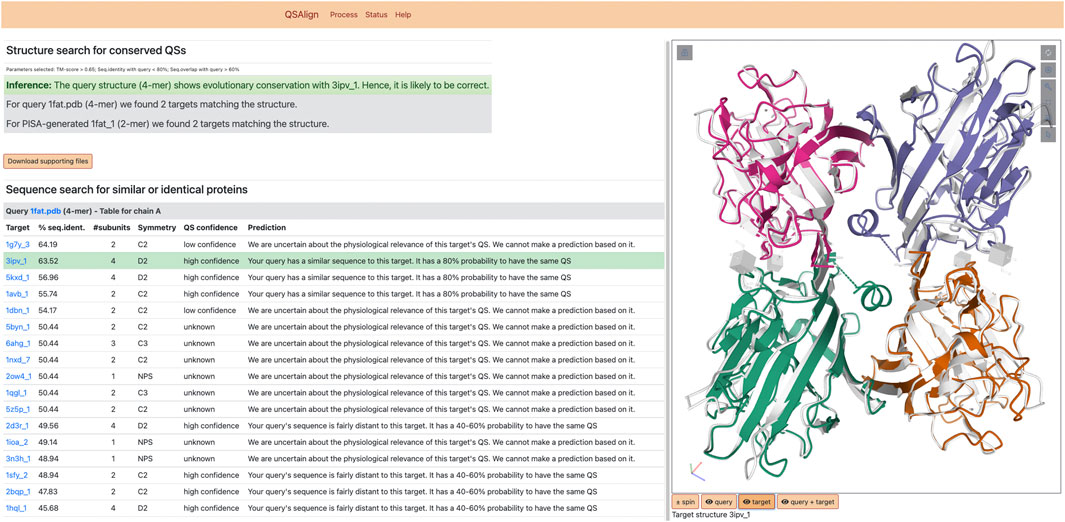This screenshot has height=522, width=1065.
Task: Open target link 1sfy_2
Action: [x=18, y=475]
